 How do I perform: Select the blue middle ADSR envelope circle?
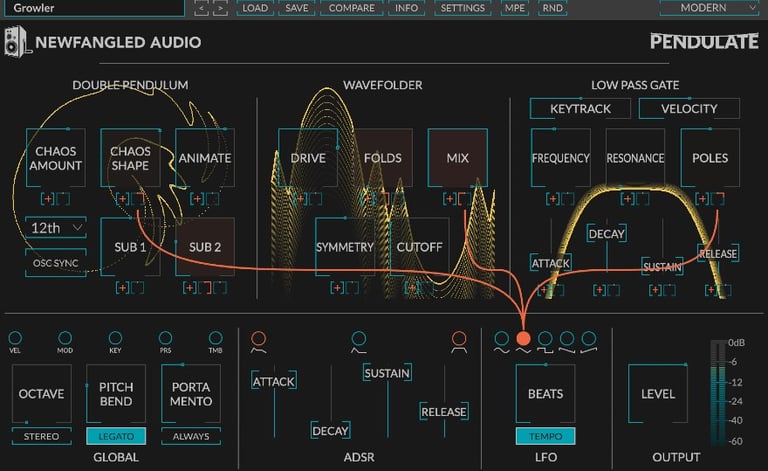(x=359, y=338)
